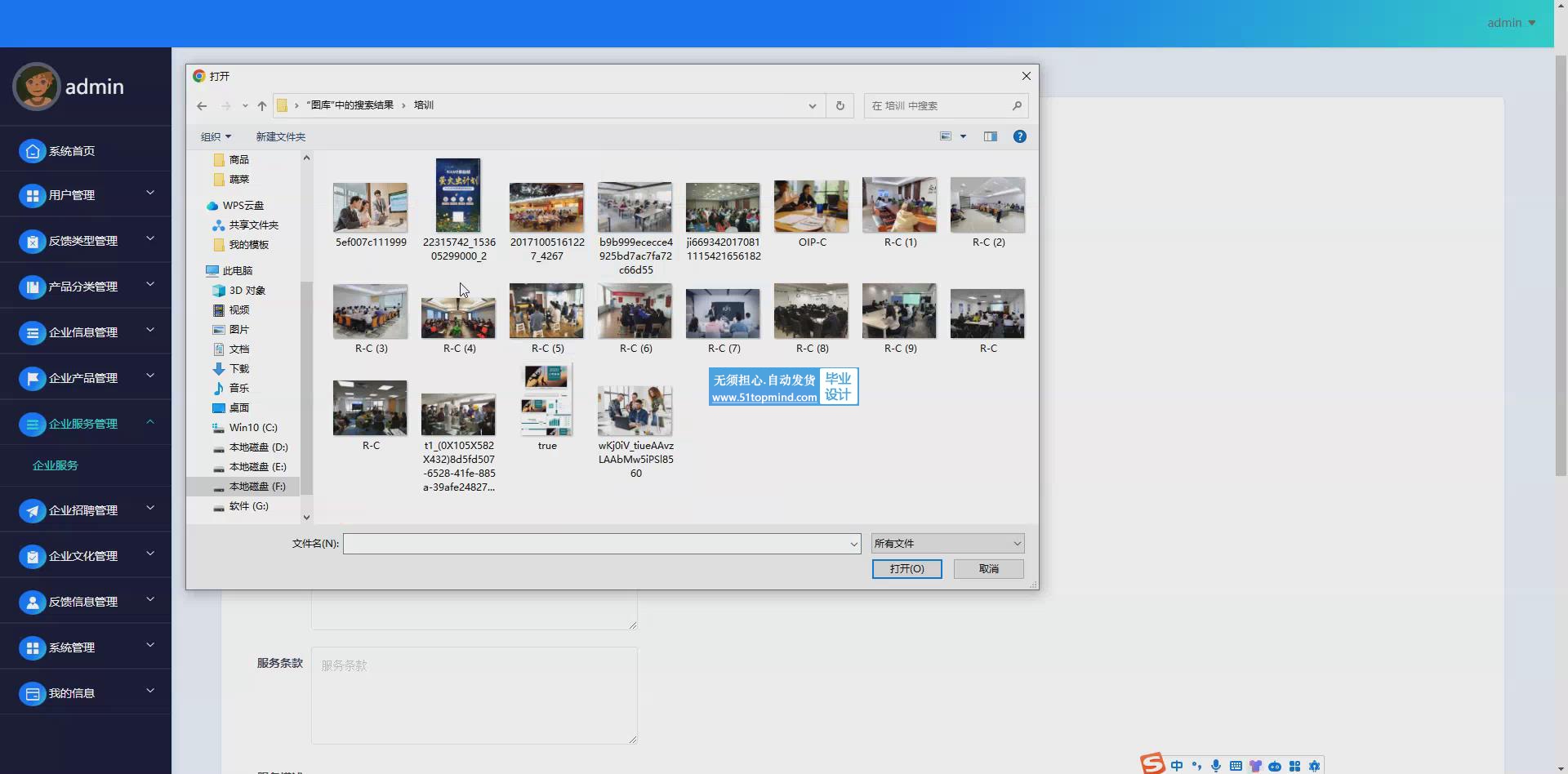
Task: Expand 系统管理 sidebar menu
Action: [86, 647]
